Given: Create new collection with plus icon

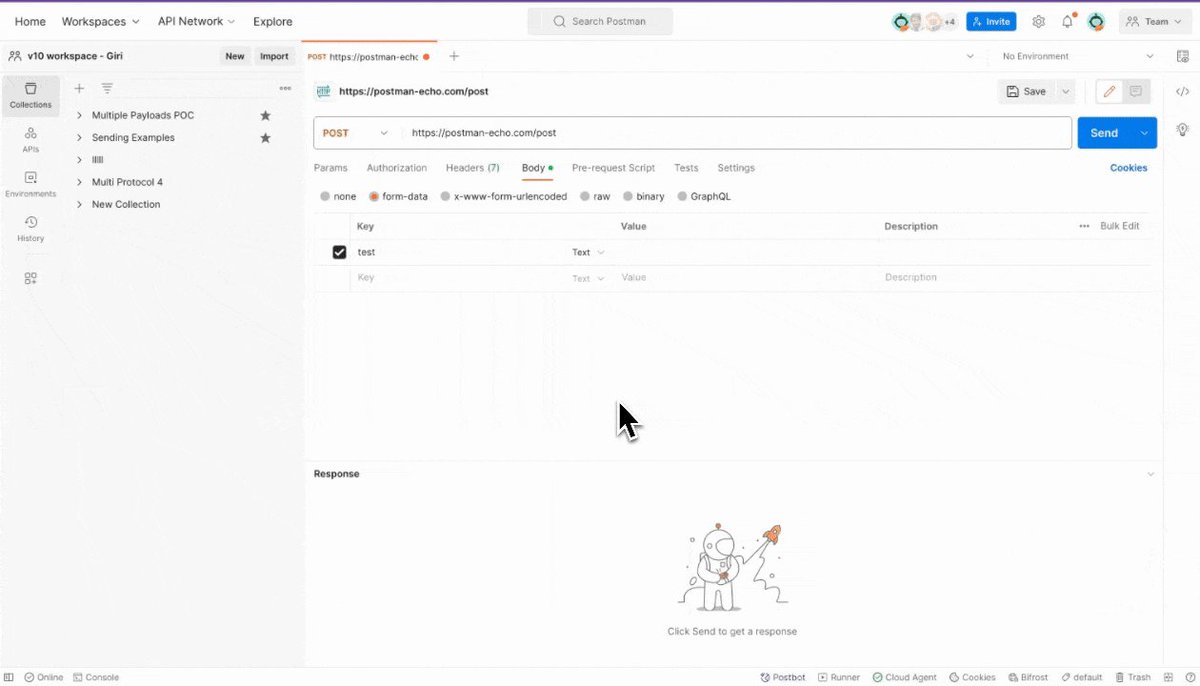Looking at the screenshot, I should [x=80, y=89].
